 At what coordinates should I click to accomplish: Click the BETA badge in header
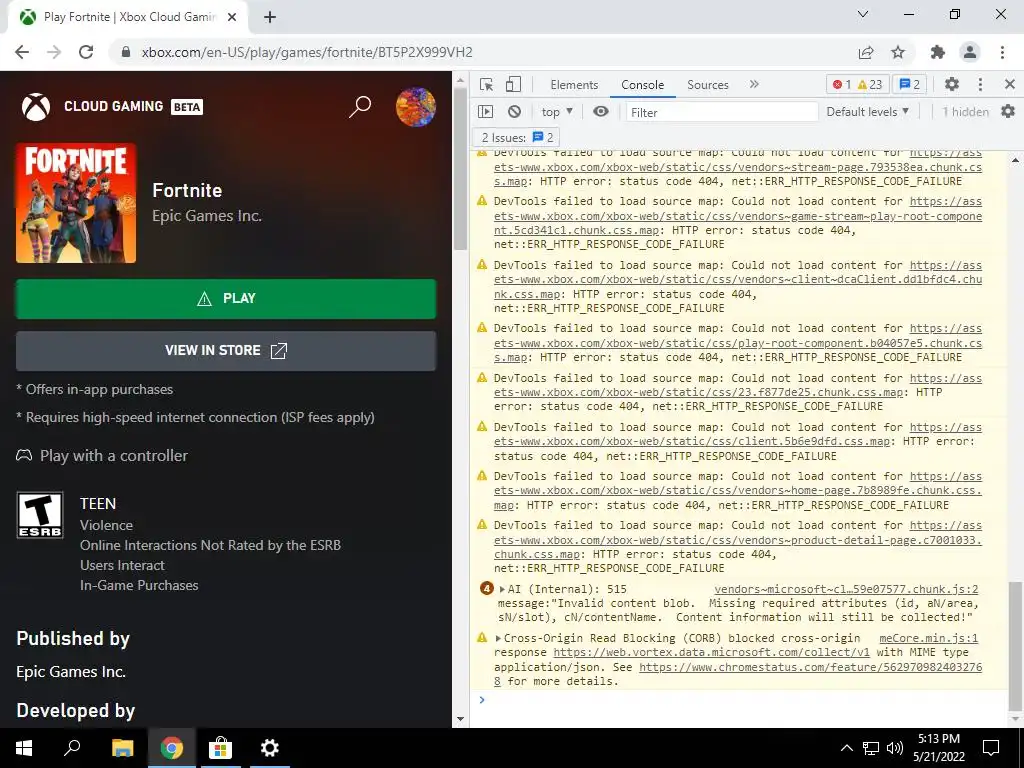tap(187, 106)
